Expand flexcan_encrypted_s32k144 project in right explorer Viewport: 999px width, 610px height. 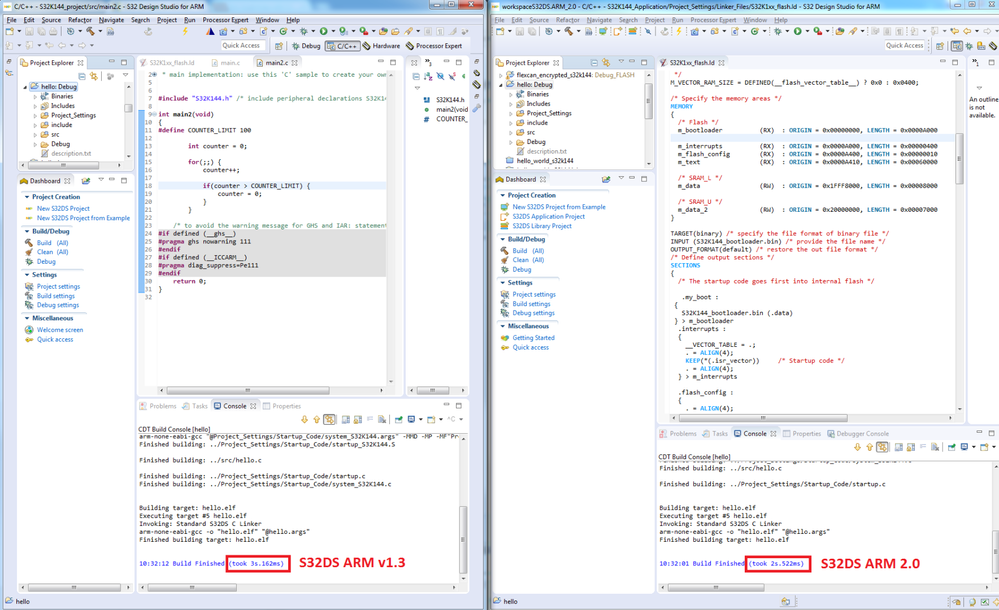(501, 75)
